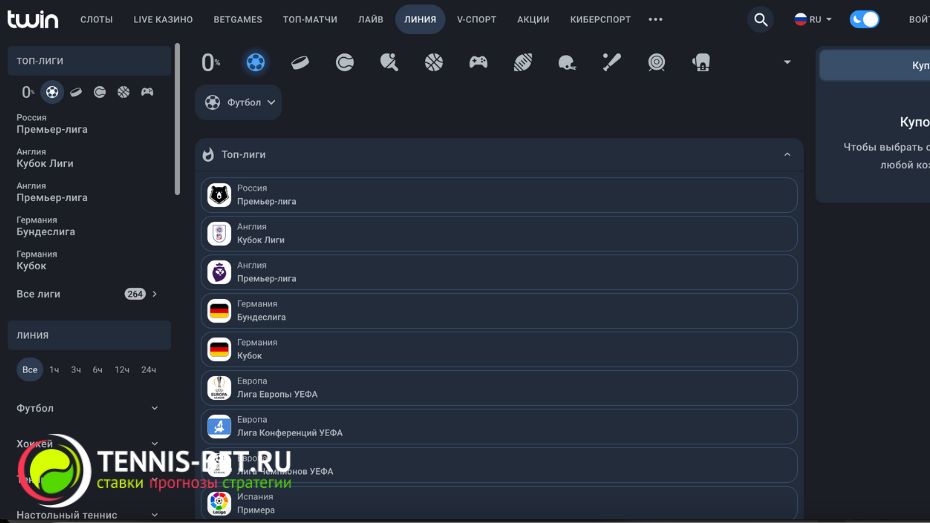Select the baseball bat icon

611,62
